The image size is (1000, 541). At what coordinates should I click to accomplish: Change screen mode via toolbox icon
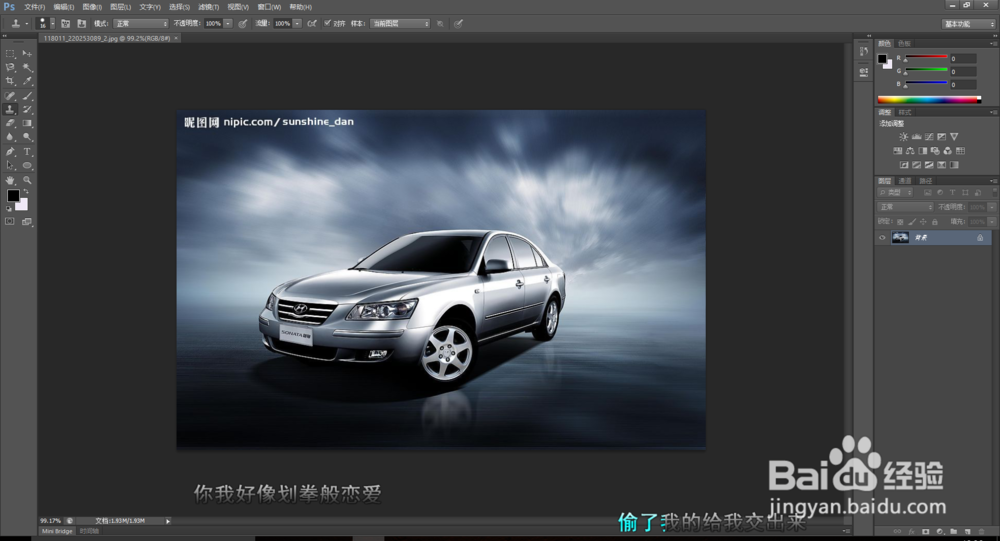(27, 222)
